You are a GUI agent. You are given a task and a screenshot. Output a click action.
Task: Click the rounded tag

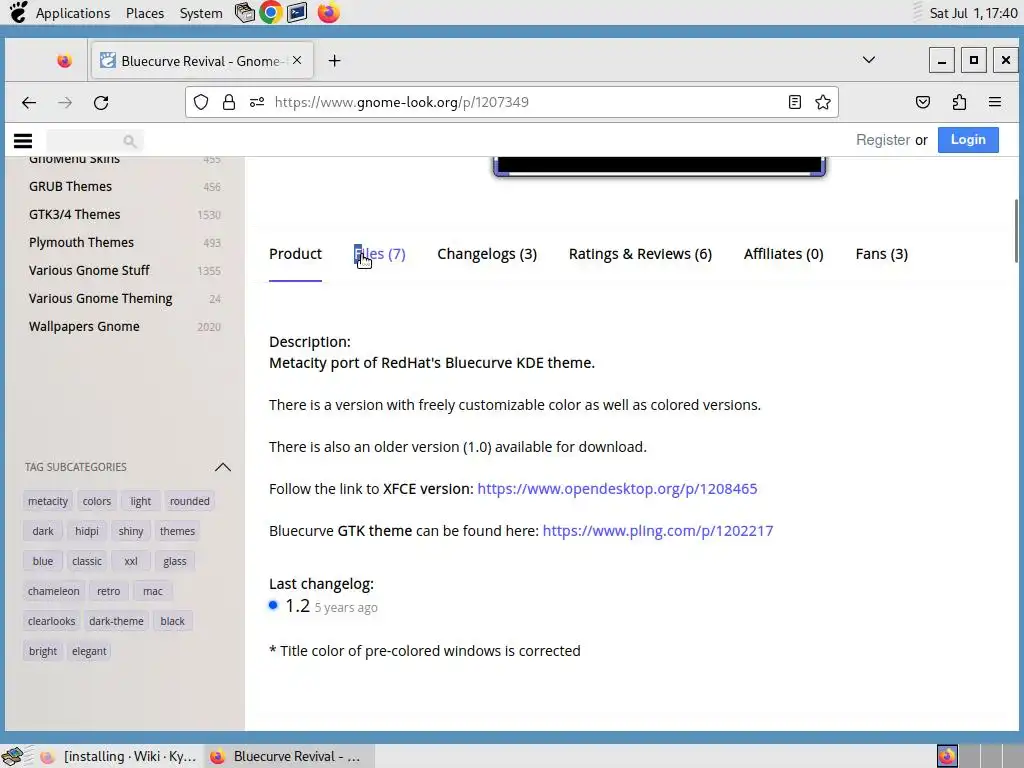189,501
